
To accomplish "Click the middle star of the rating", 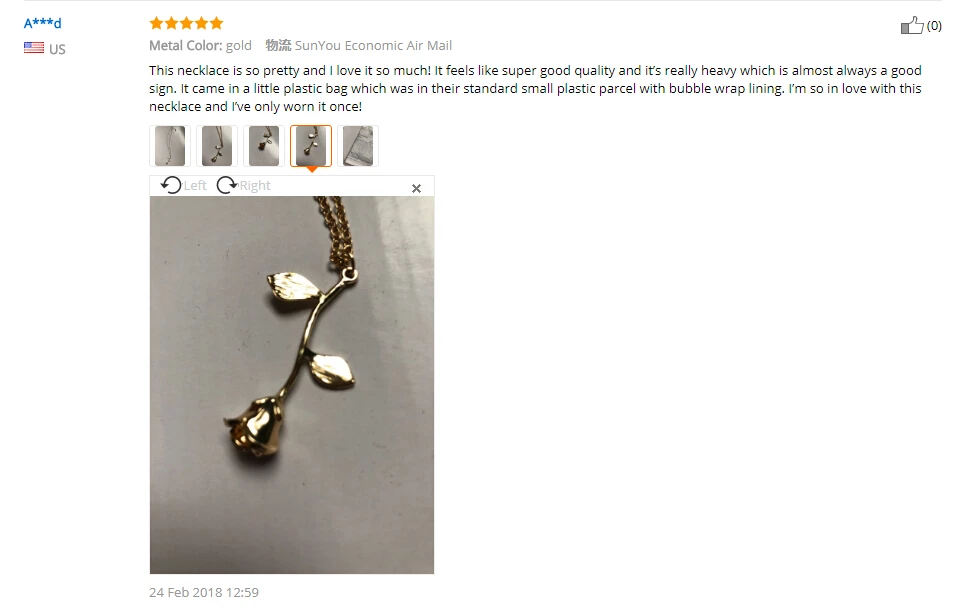I will tap(186, 23).
